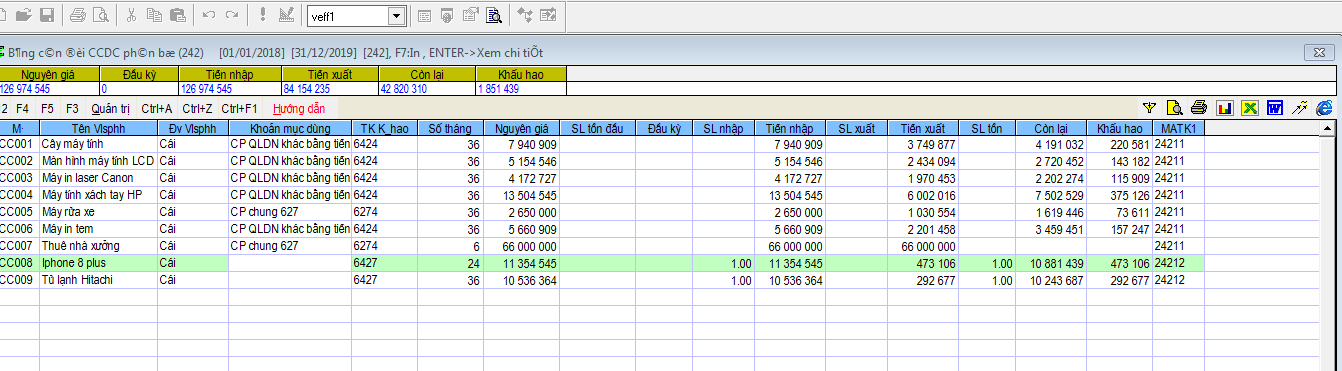Image resolution: width=1342 pixels, height=371 pixels.
Task: Click the Còn lại column header
Action: pyautogui.click(x=1051, y=128)
